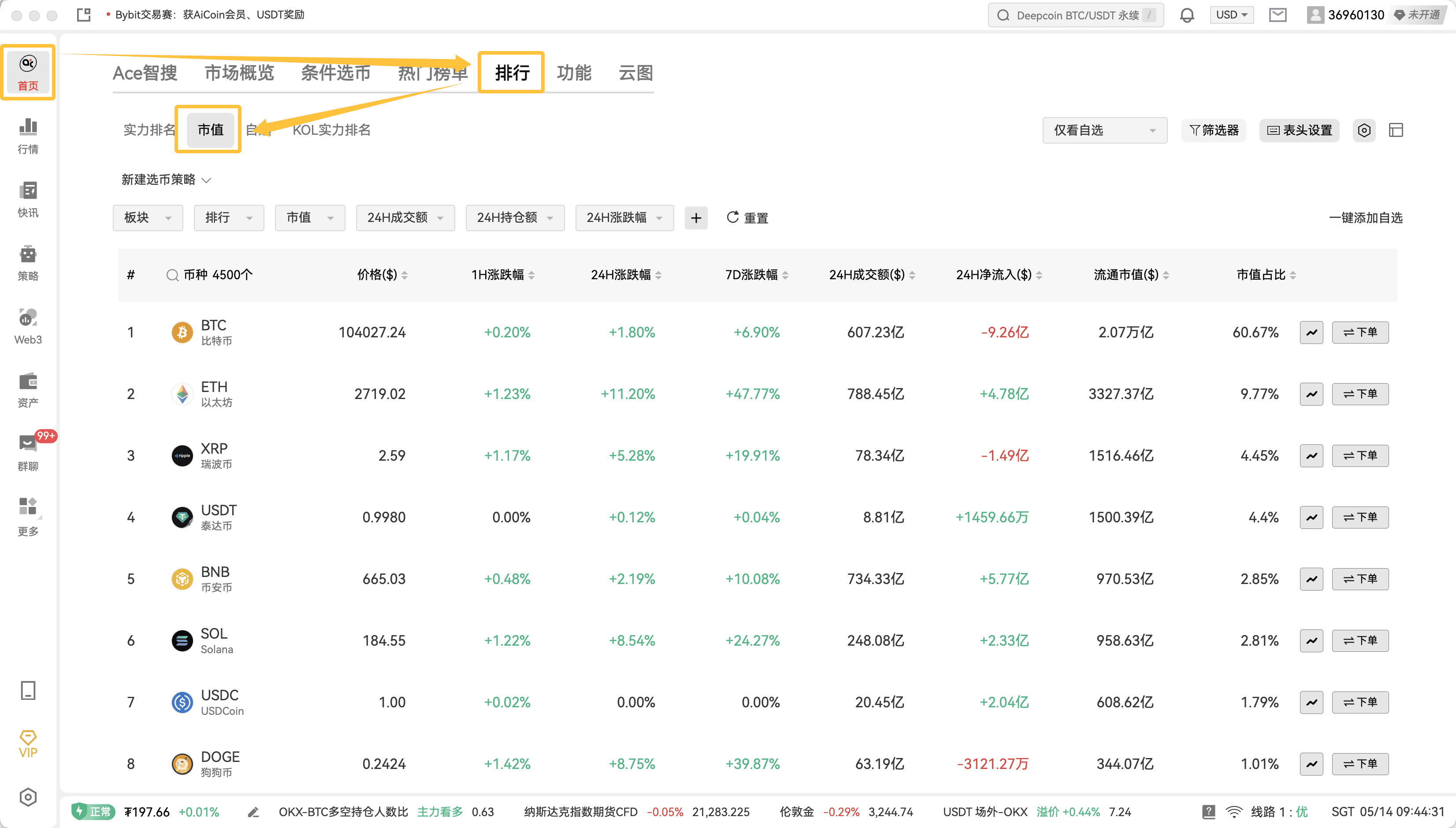Open the 资产 wallet sidebar icon

(28, 389)
